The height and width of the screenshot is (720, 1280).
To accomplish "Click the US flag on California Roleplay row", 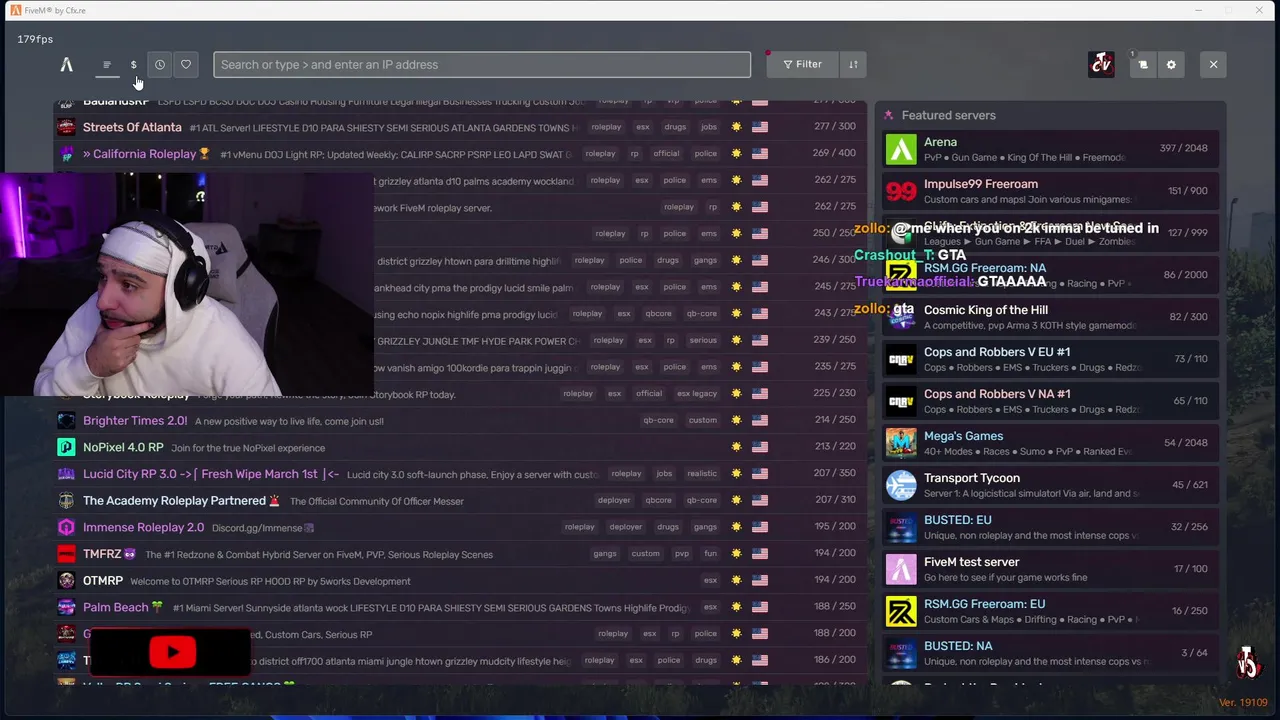I will click(x=760, y=154).
